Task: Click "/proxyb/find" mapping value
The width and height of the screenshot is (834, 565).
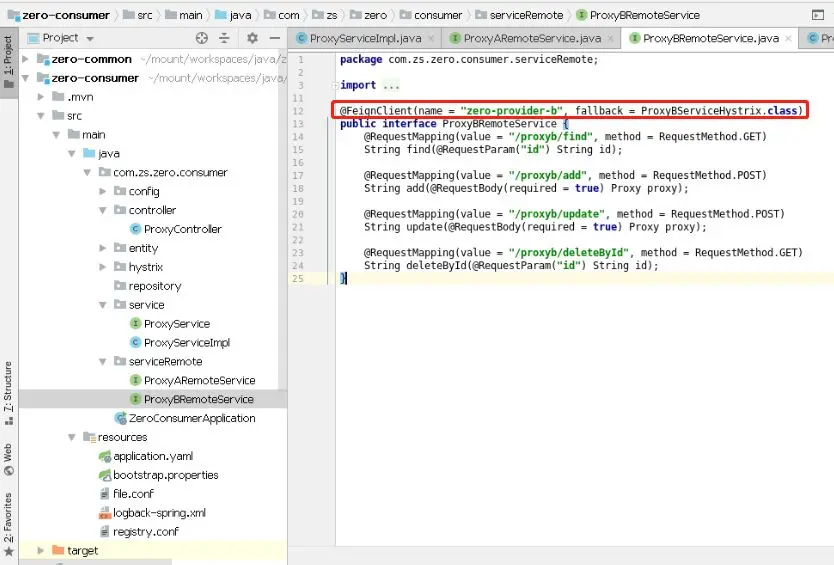Action: tap(553, 137)
